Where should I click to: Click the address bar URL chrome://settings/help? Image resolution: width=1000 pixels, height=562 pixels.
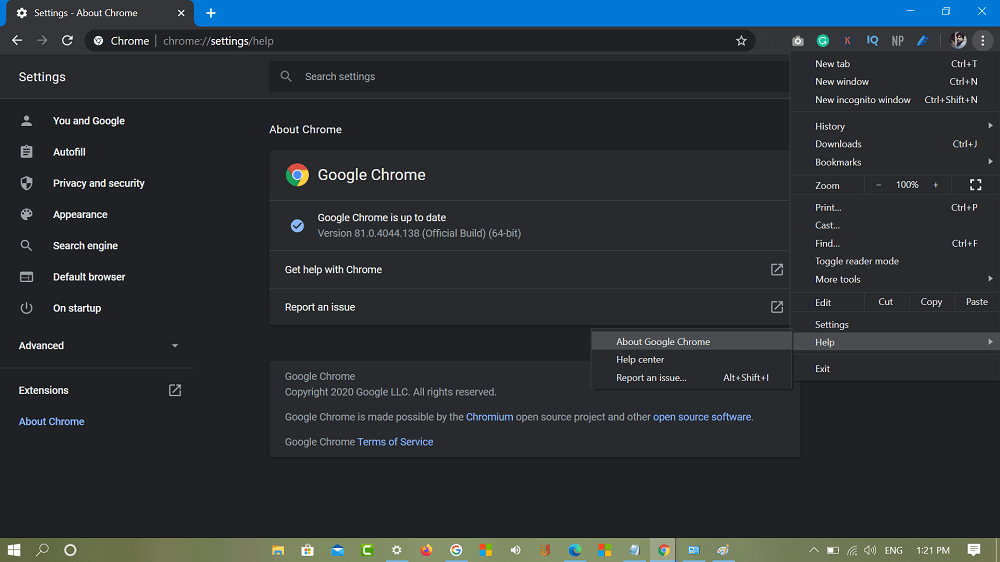pos(218,41)
